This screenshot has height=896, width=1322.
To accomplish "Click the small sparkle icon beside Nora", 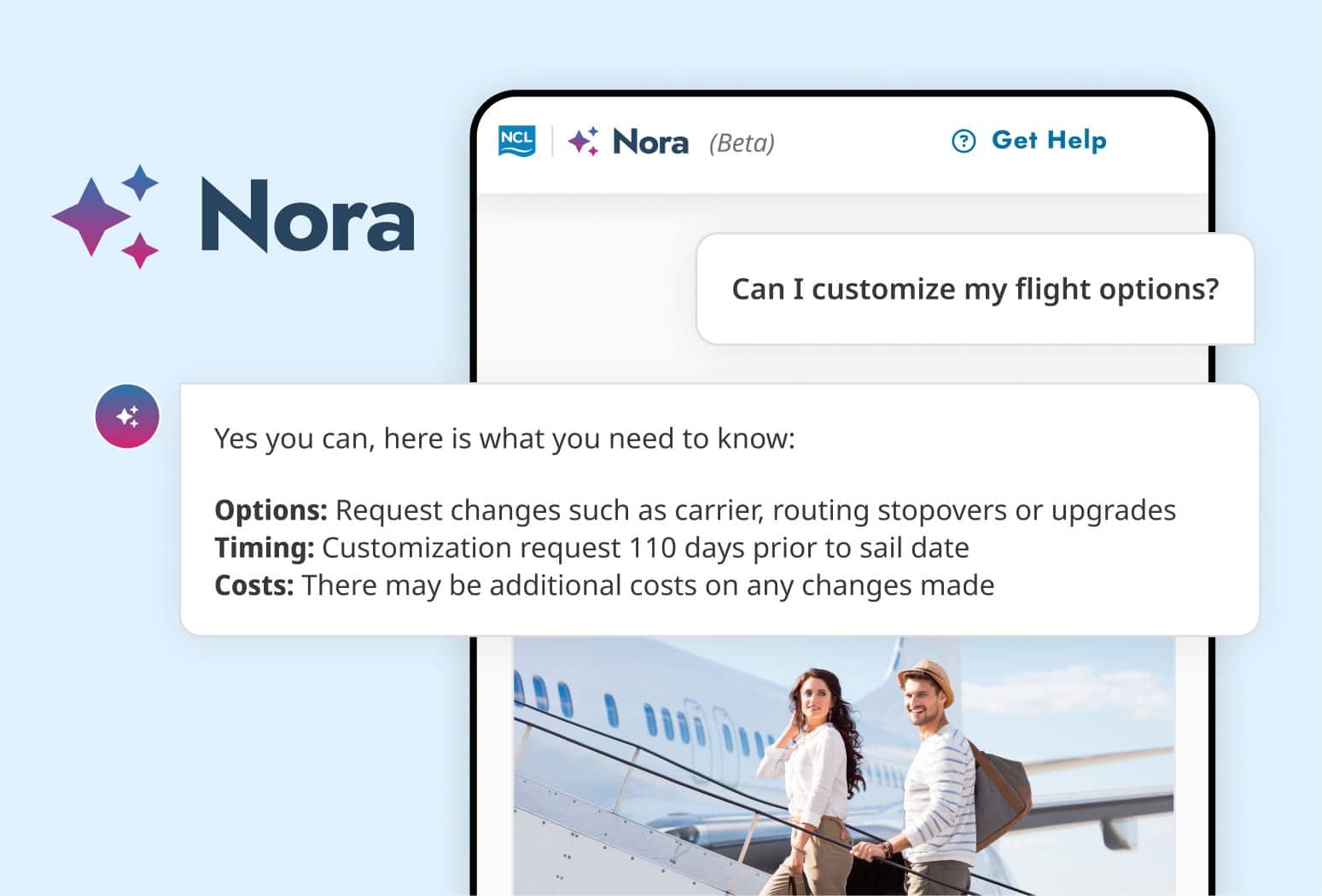I will click(584, 141).
